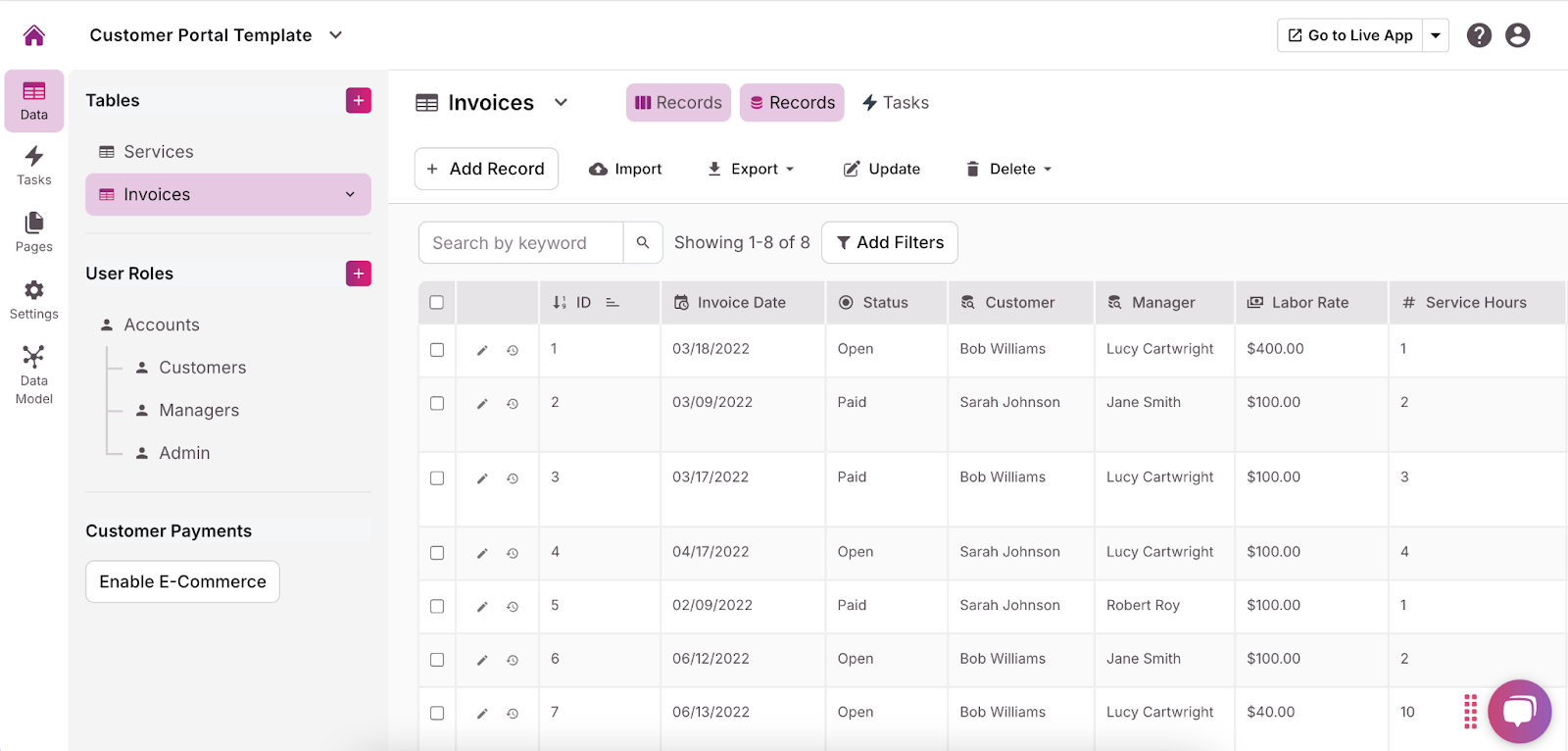View history for invoice record 3
The image size is (1568, 751).
(513, 478)
